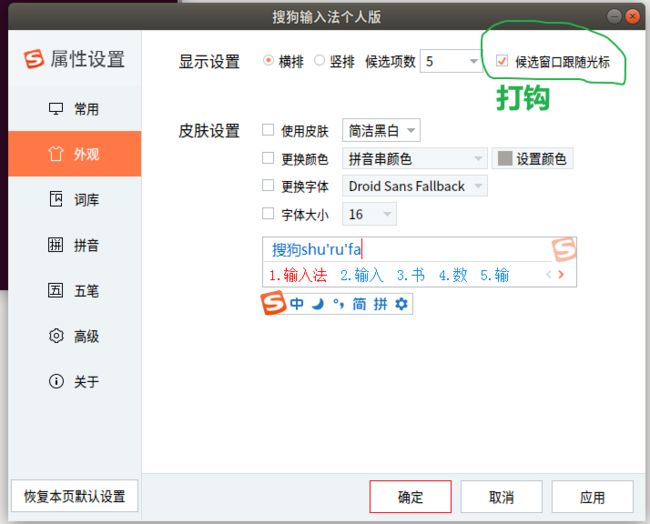Click the monitor icon next to 常用

click(56, 109)
